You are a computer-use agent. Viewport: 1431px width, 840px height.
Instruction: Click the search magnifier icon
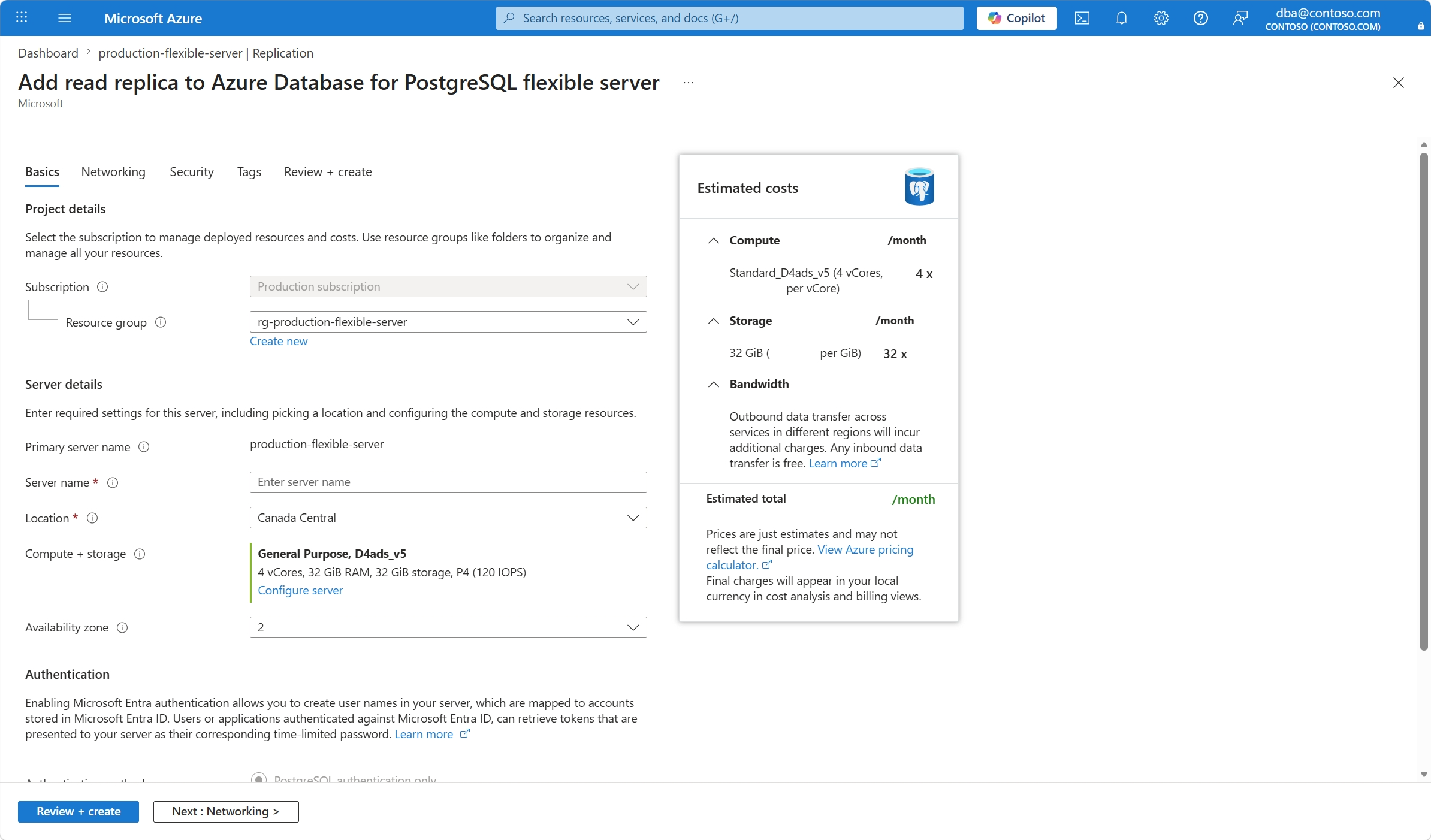tap(509, 18)
